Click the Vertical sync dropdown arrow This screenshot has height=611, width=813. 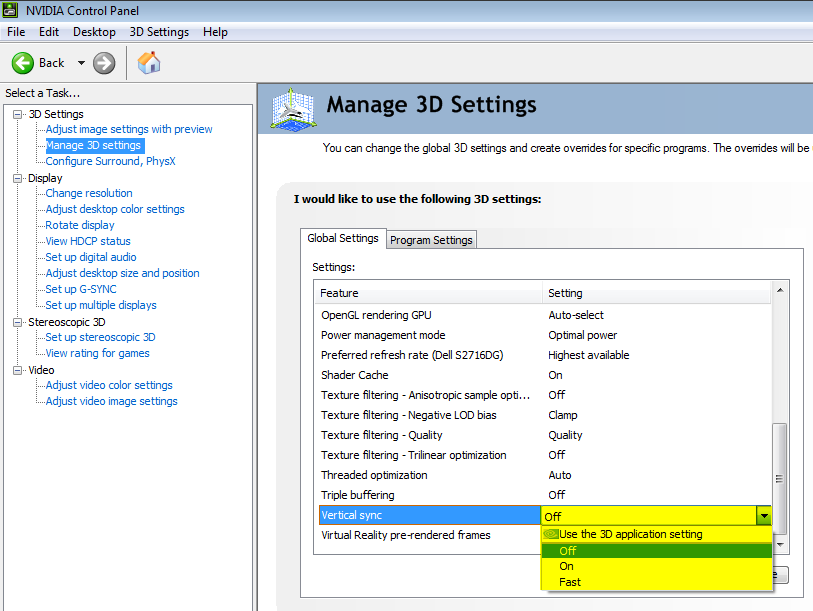(x=764, y=516)
